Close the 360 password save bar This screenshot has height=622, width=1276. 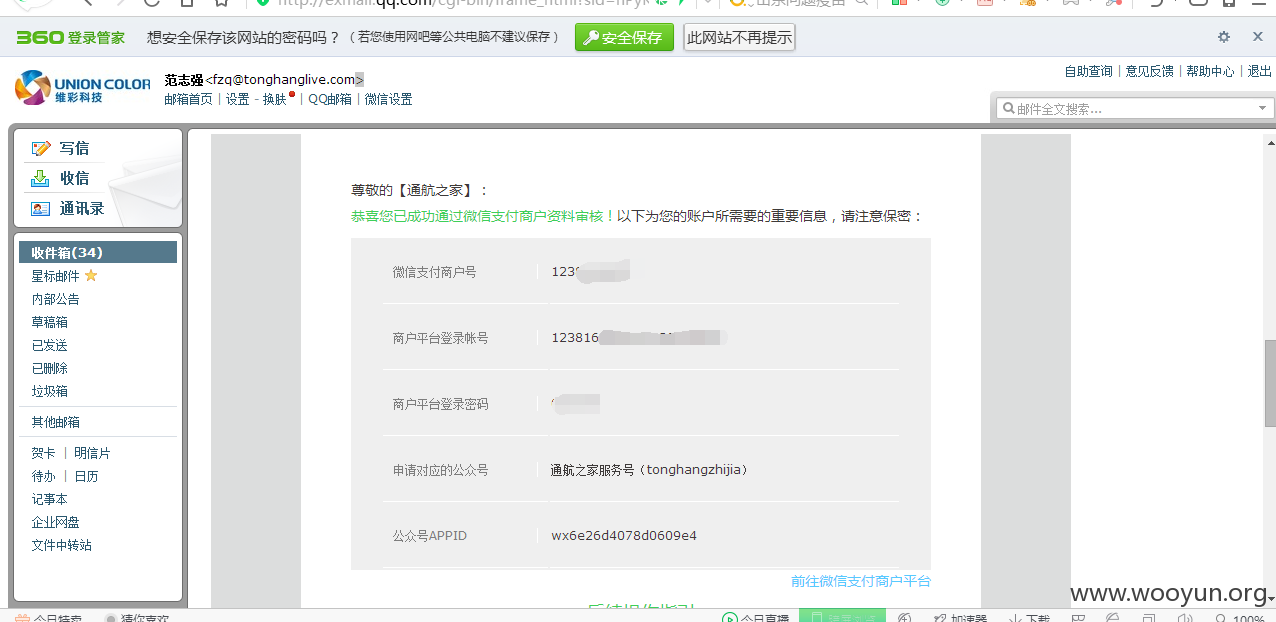tap(1258, 37)
